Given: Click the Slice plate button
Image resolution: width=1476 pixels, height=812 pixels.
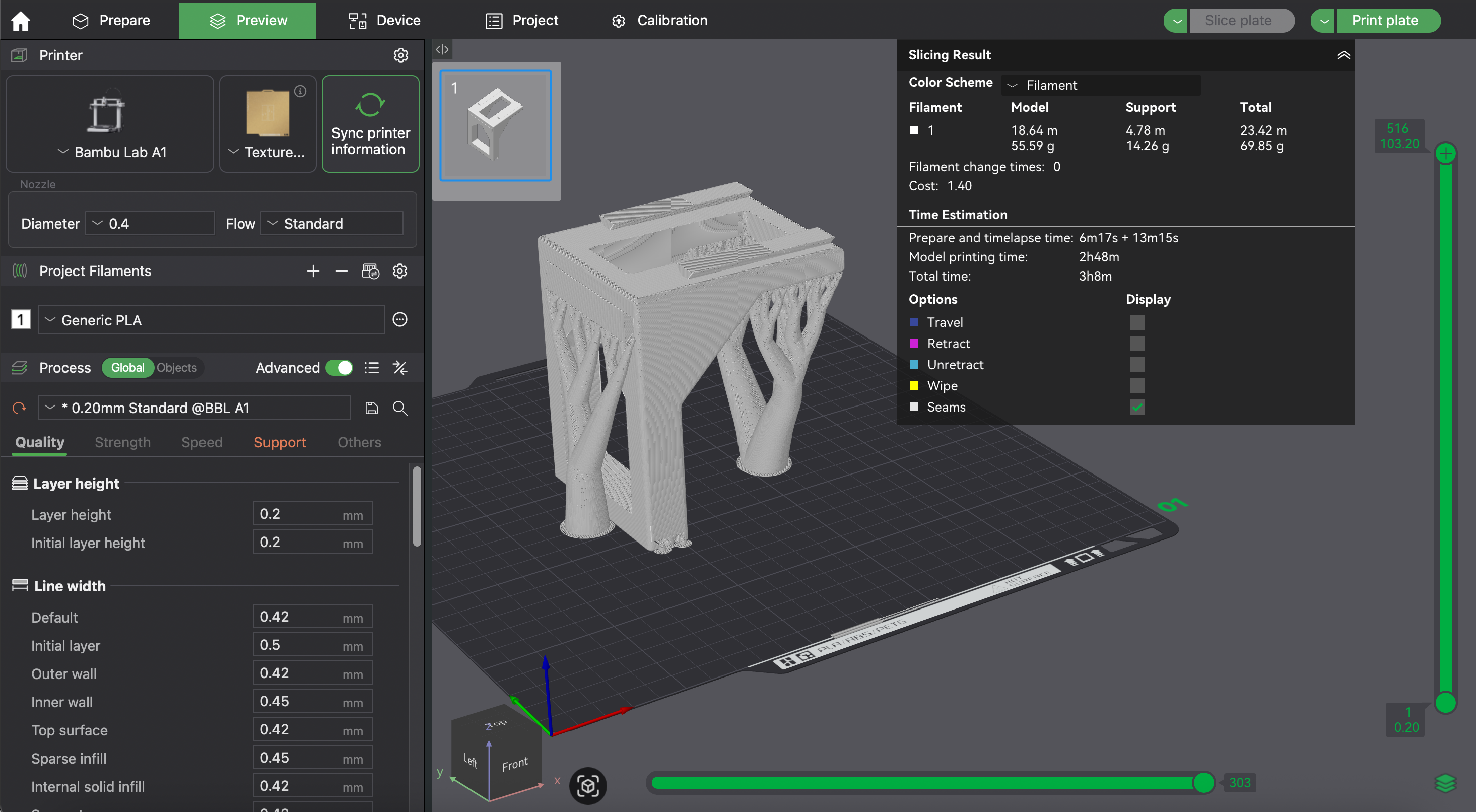Looking at the screenshot, I should coord(1241,21).
